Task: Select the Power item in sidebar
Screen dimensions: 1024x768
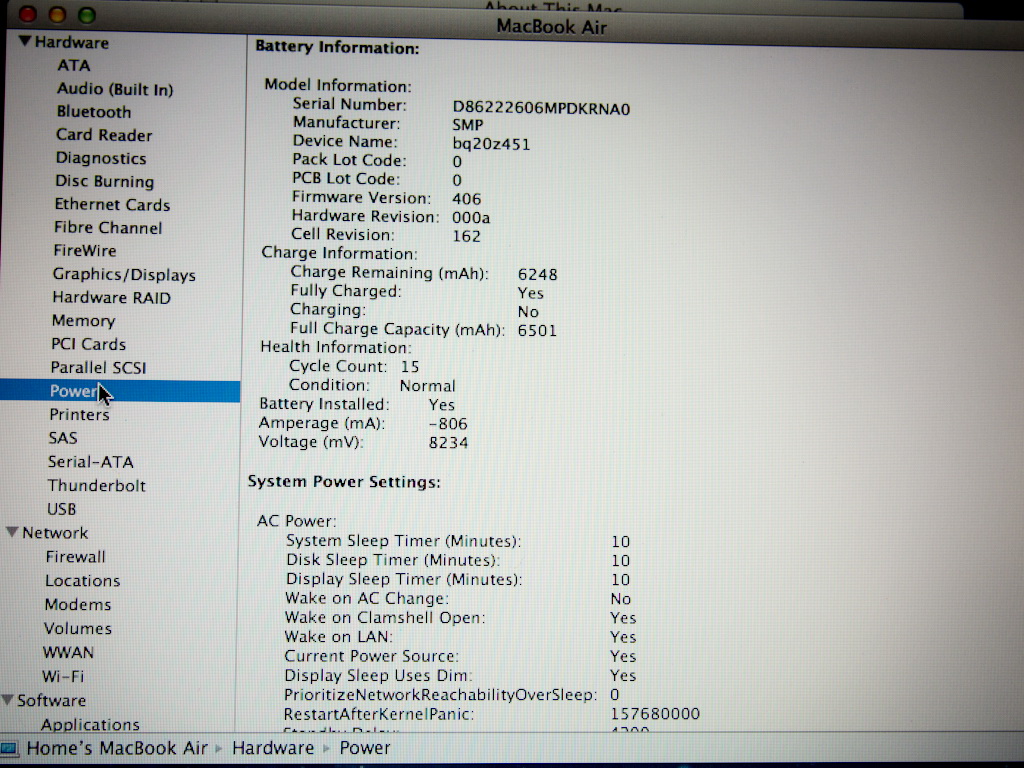Action: 73,391
